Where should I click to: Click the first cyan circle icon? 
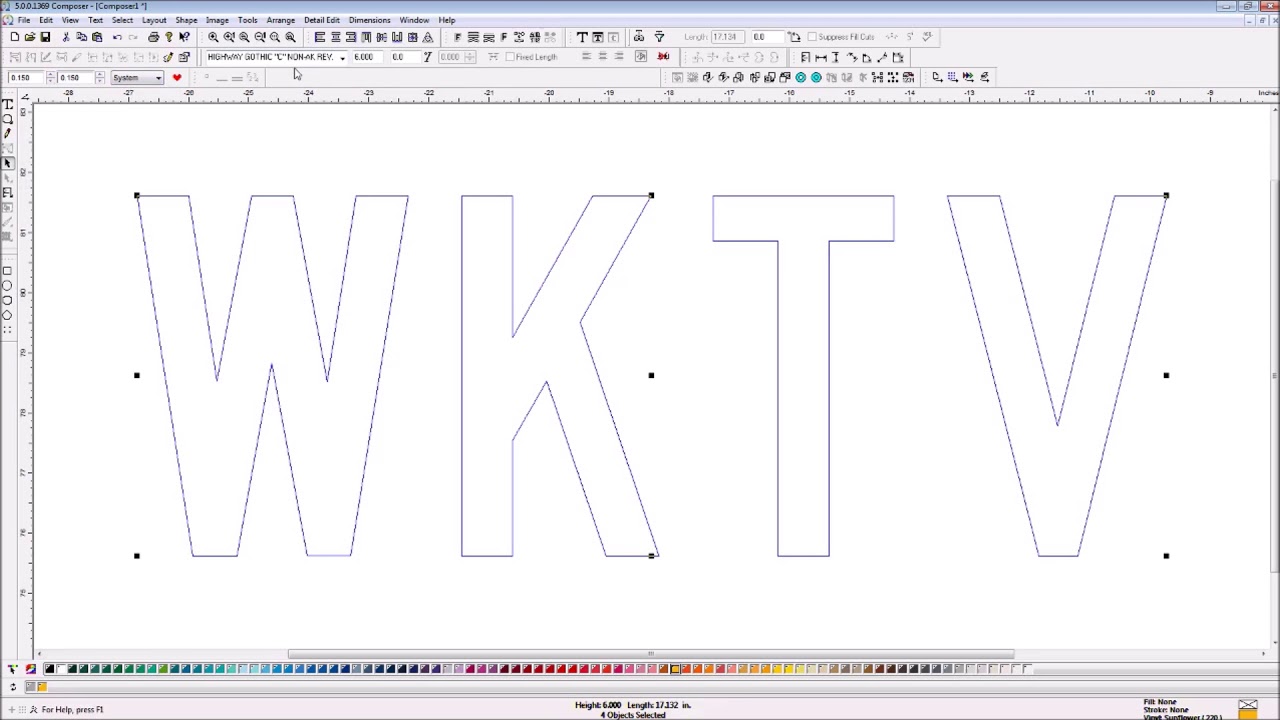click(x=800, y=77)
